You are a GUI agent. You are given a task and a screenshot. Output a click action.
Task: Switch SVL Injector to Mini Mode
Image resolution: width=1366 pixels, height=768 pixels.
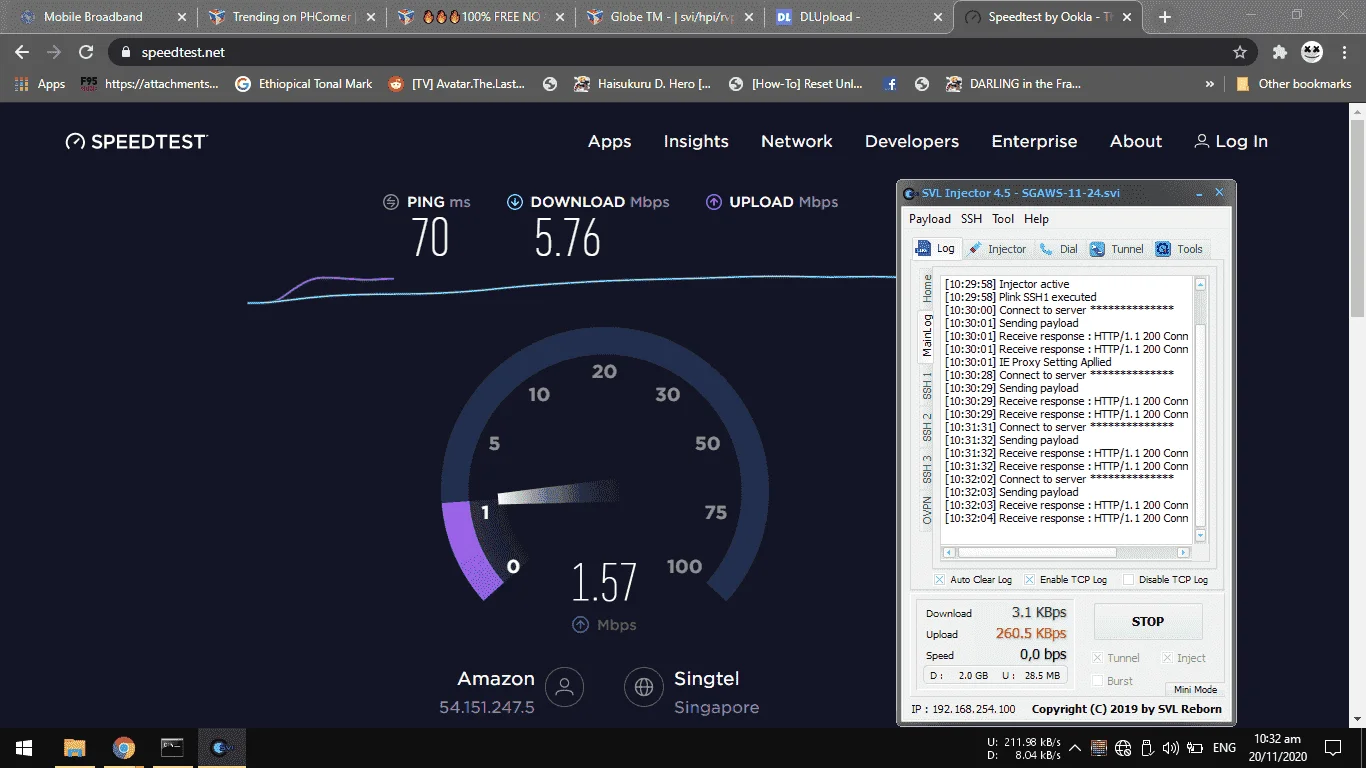(x=1195, y=689)
